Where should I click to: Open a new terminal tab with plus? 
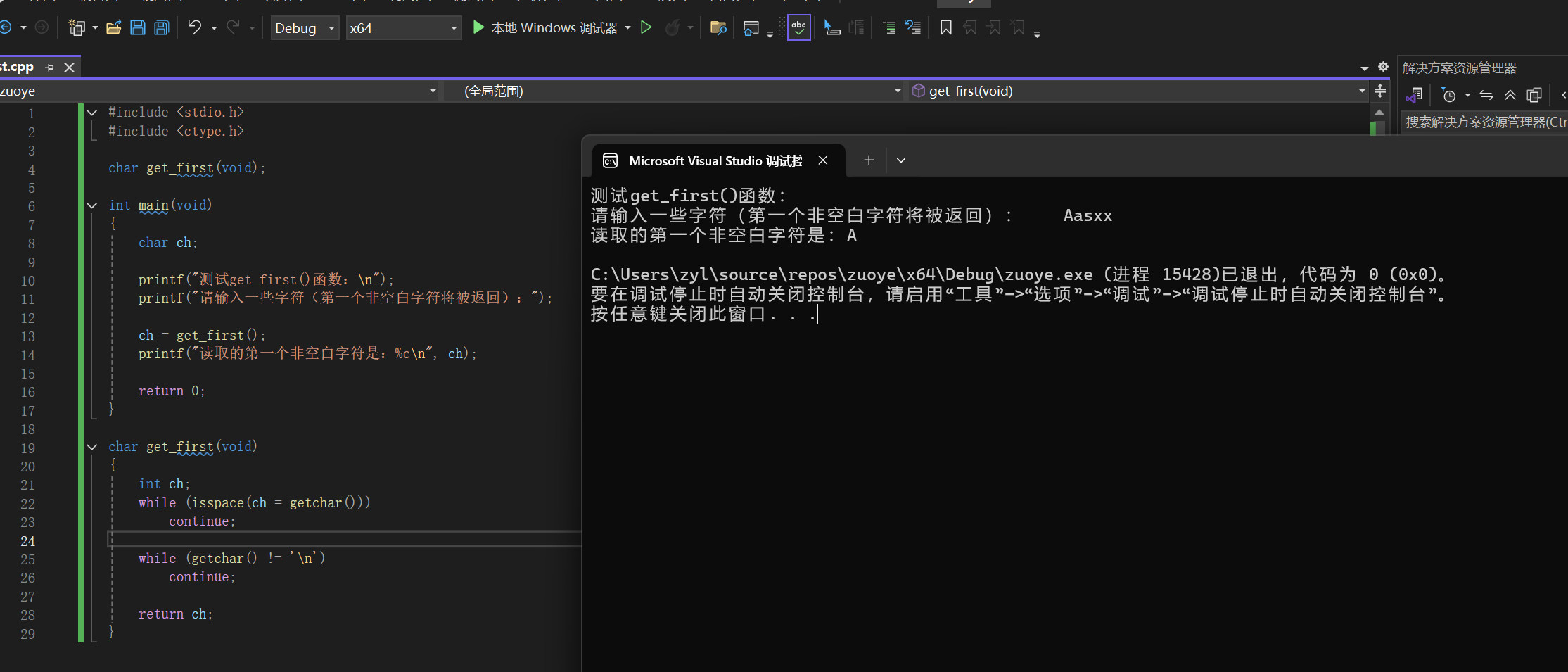pyautogui.click(x=869, y=160)
